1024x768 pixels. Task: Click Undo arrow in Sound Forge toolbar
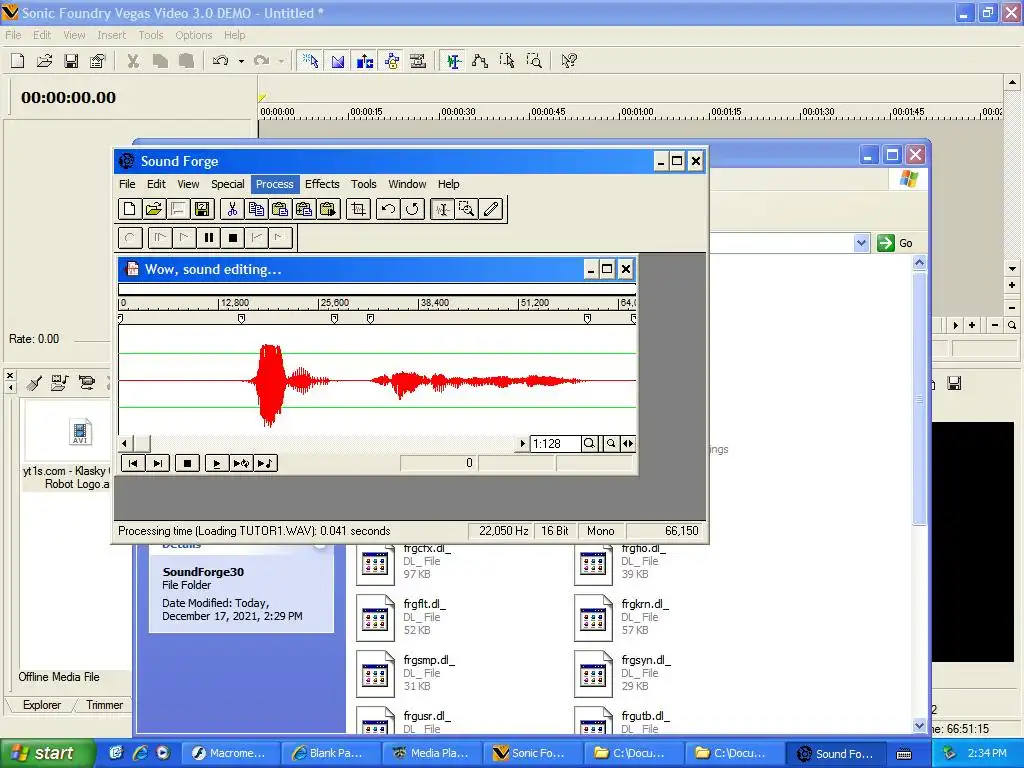(388, 209)
